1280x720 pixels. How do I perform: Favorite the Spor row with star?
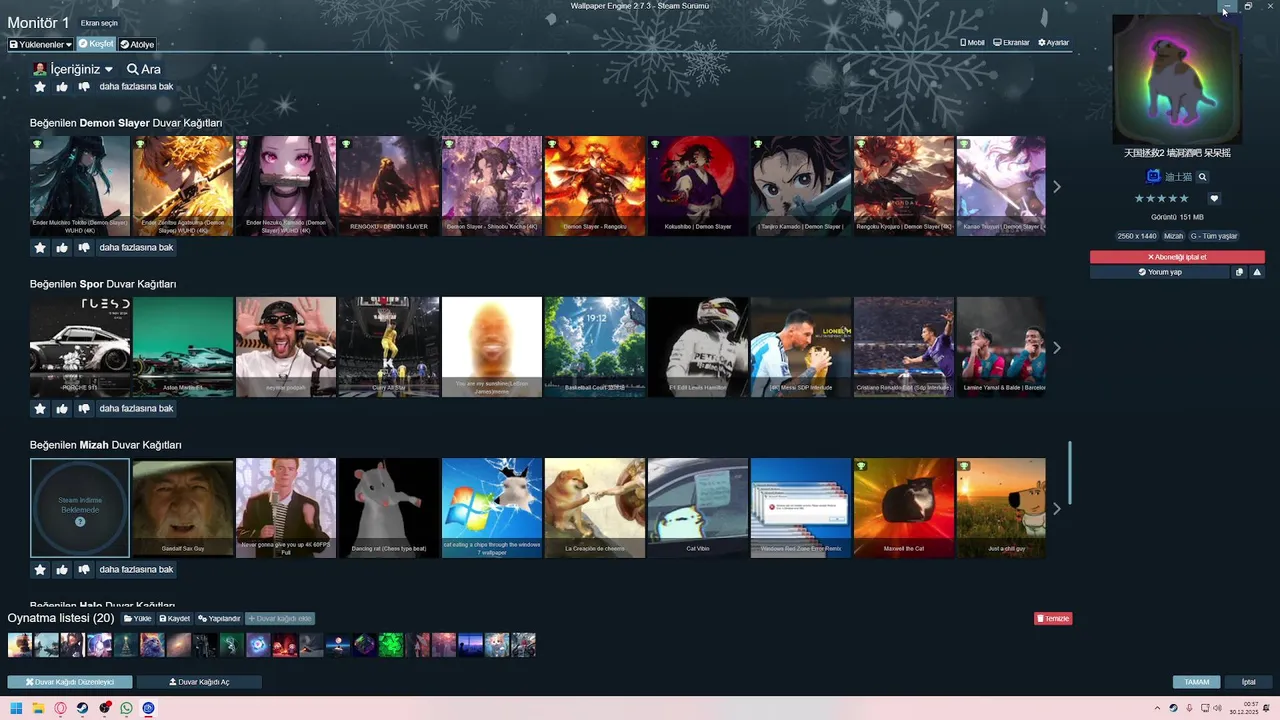coord(40,409)
